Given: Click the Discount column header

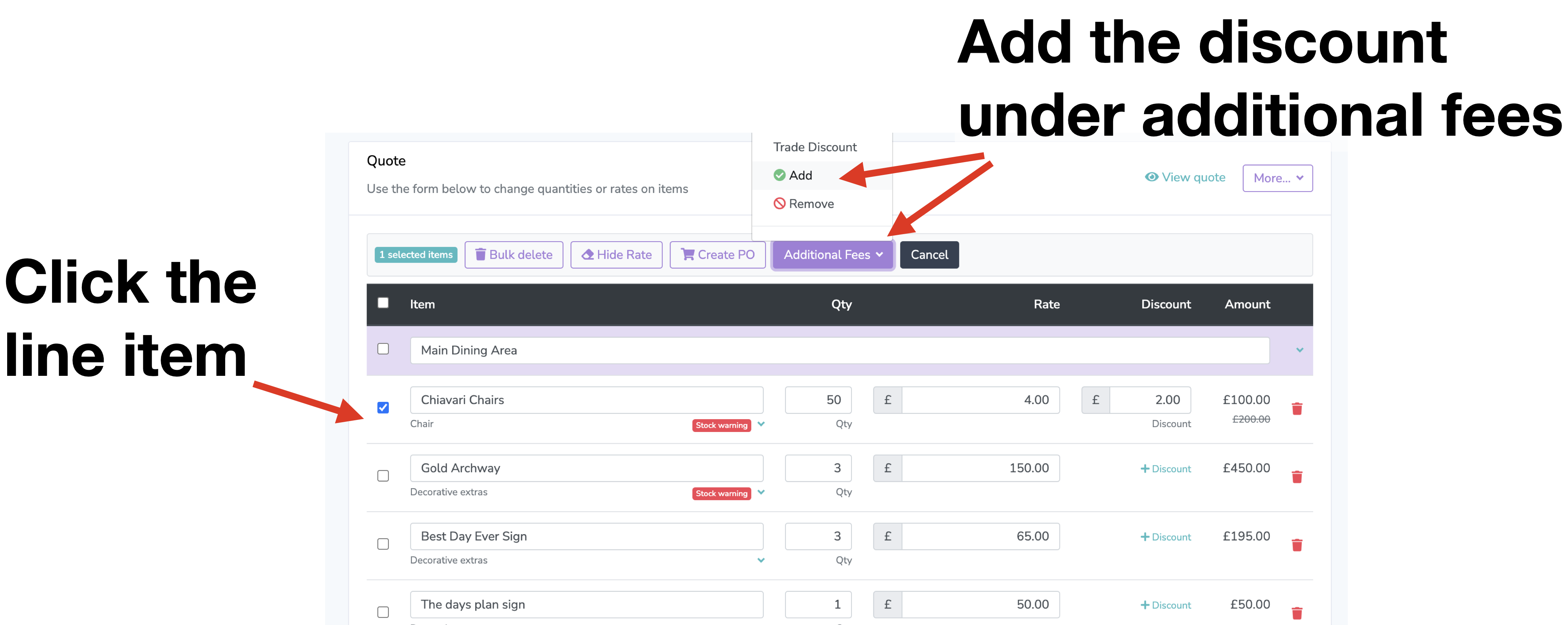Looking at the screenshot, I should pos(1166,304).
